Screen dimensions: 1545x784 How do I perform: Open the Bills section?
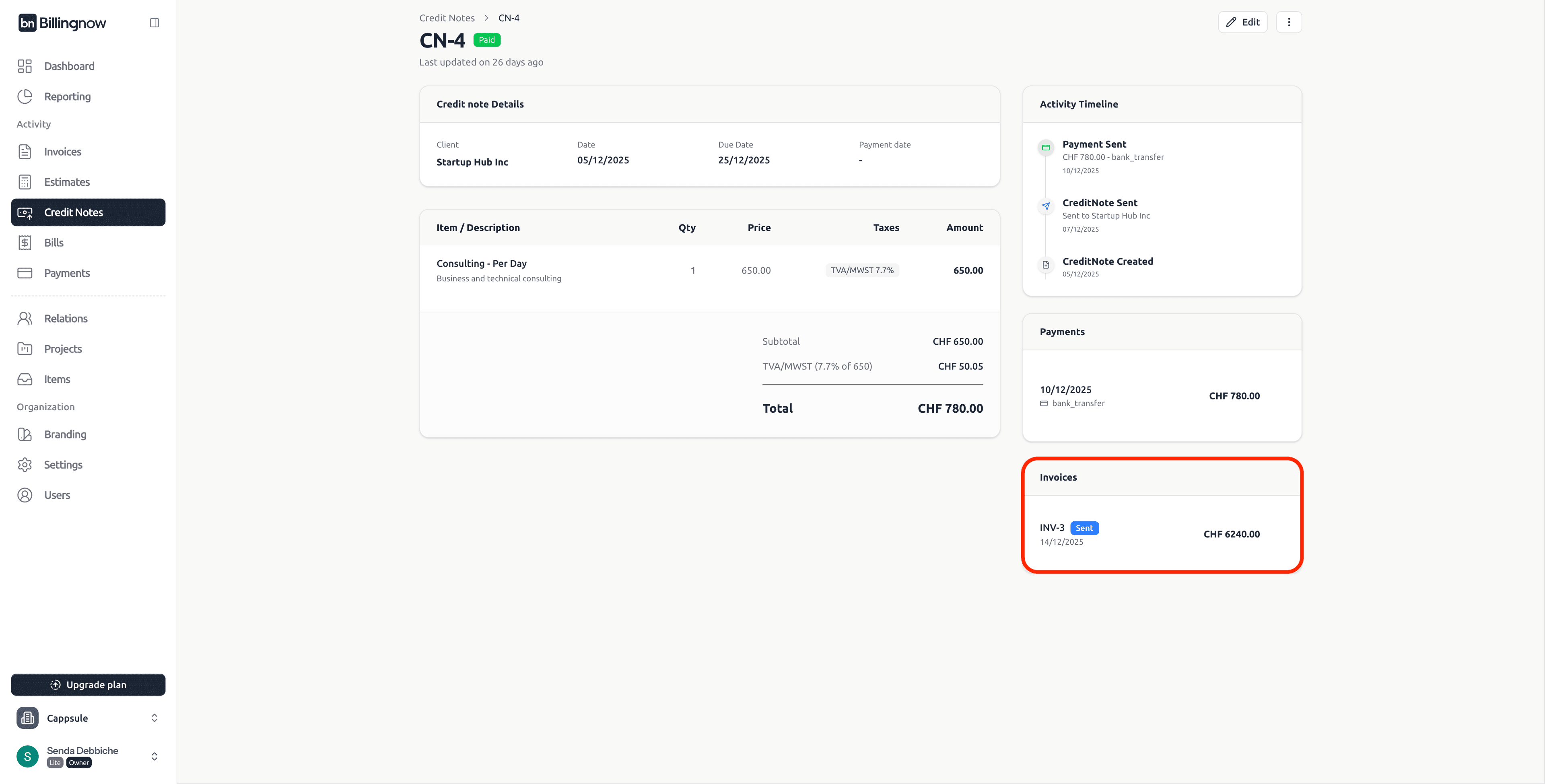(x=54, y=242)
